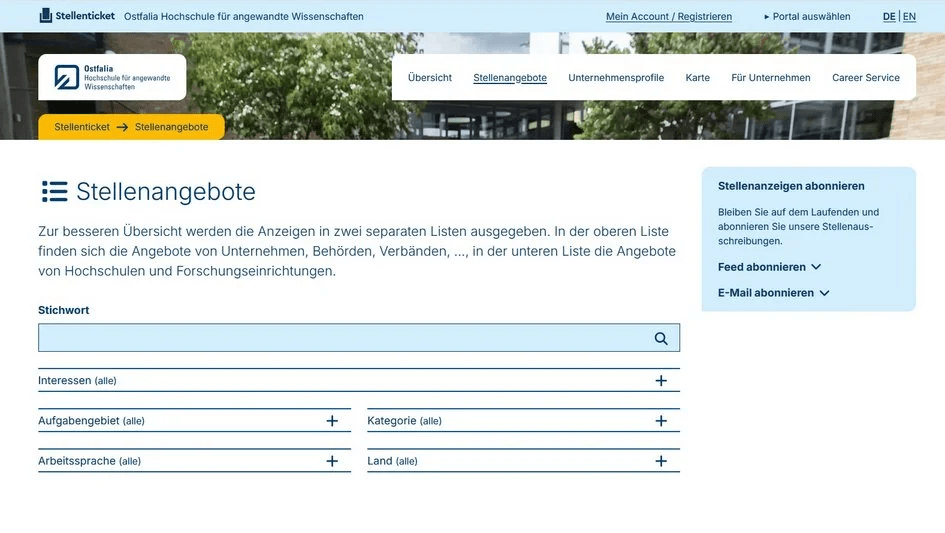Go to Unternehmensprofile in navigation

point(616,78)
